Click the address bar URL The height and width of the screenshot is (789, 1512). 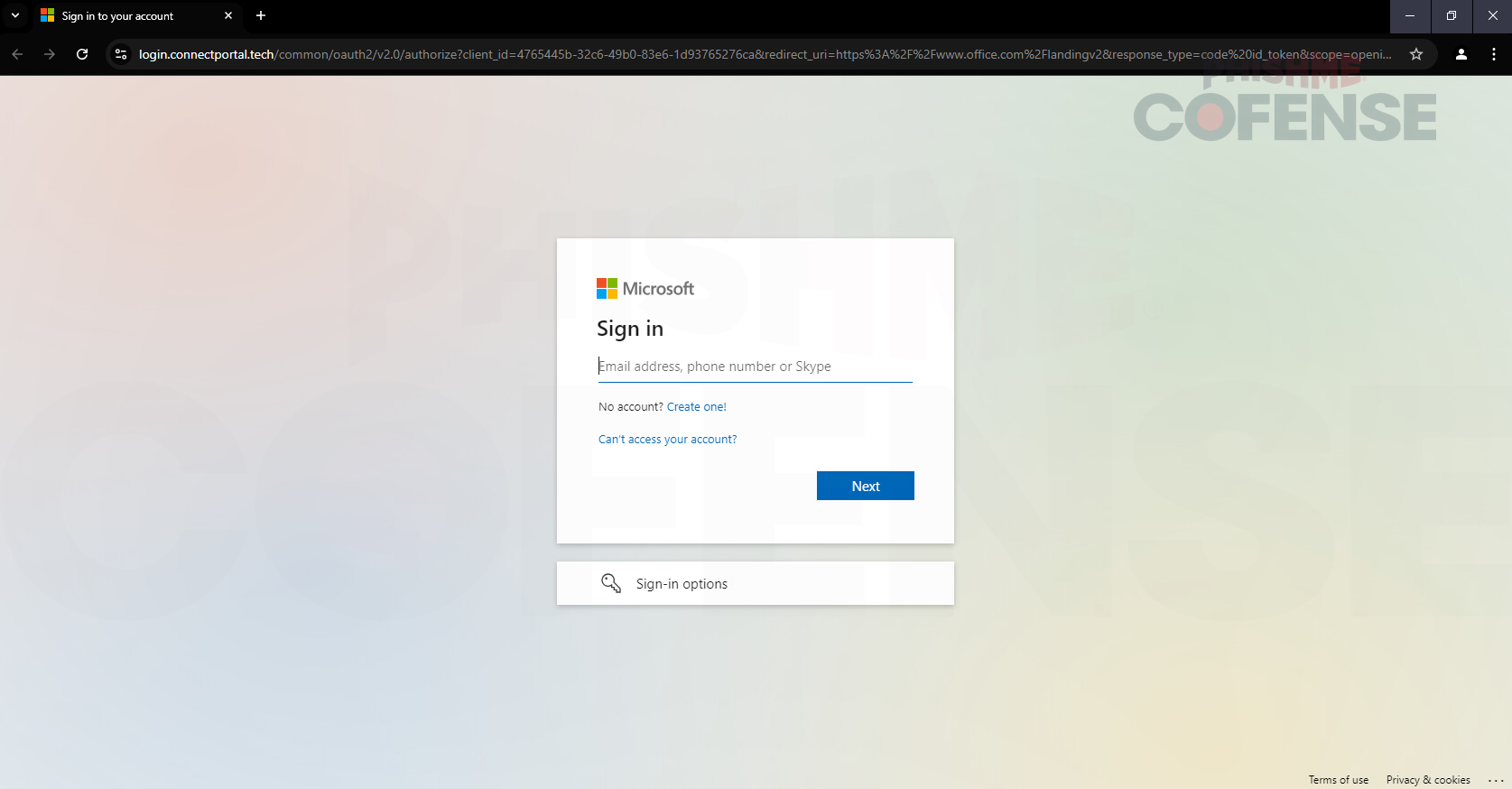click(765, 54)
